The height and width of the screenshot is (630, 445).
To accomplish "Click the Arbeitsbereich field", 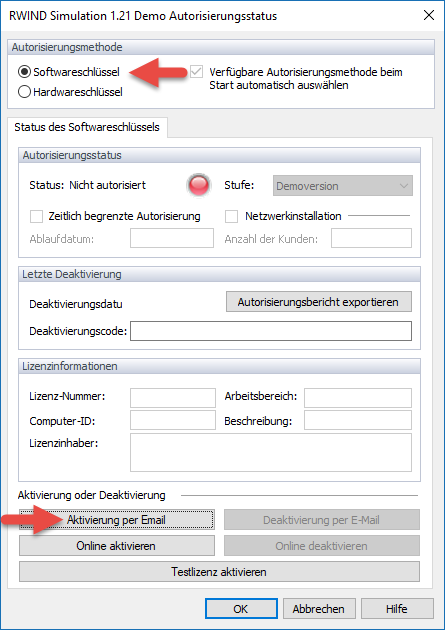I will [358, 398].
